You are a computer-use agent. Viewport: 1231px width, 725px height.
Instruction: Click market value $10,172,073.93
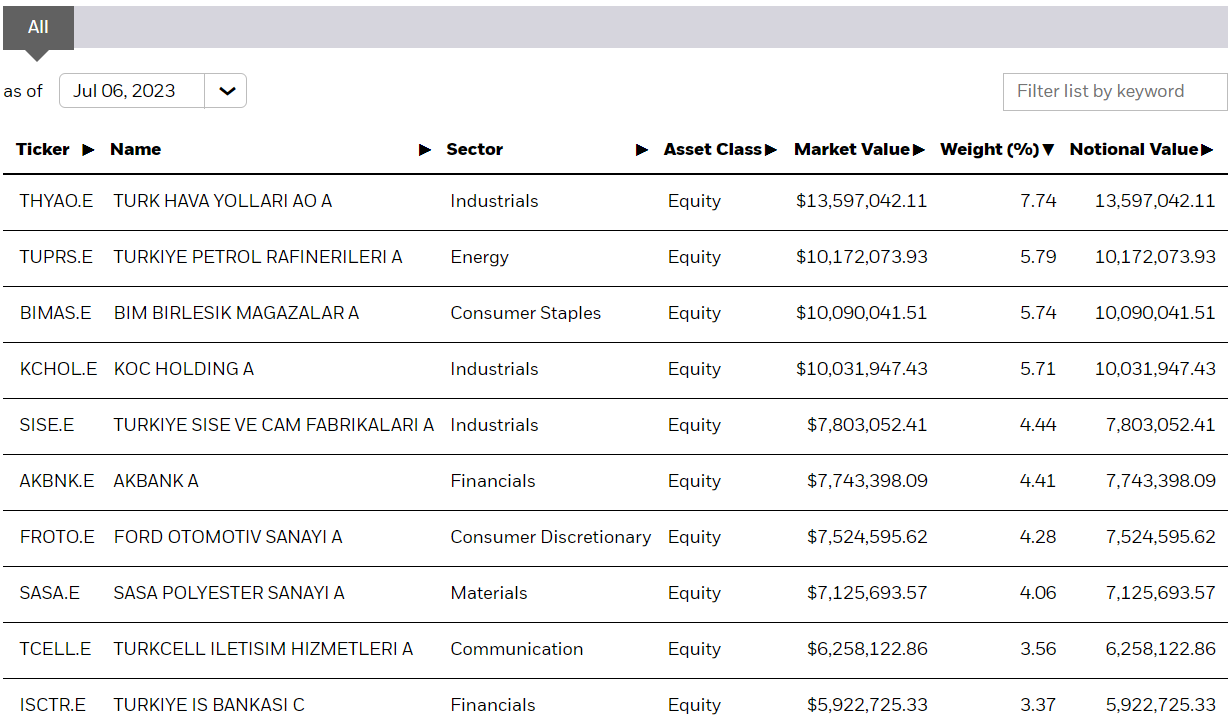point(862,257)
